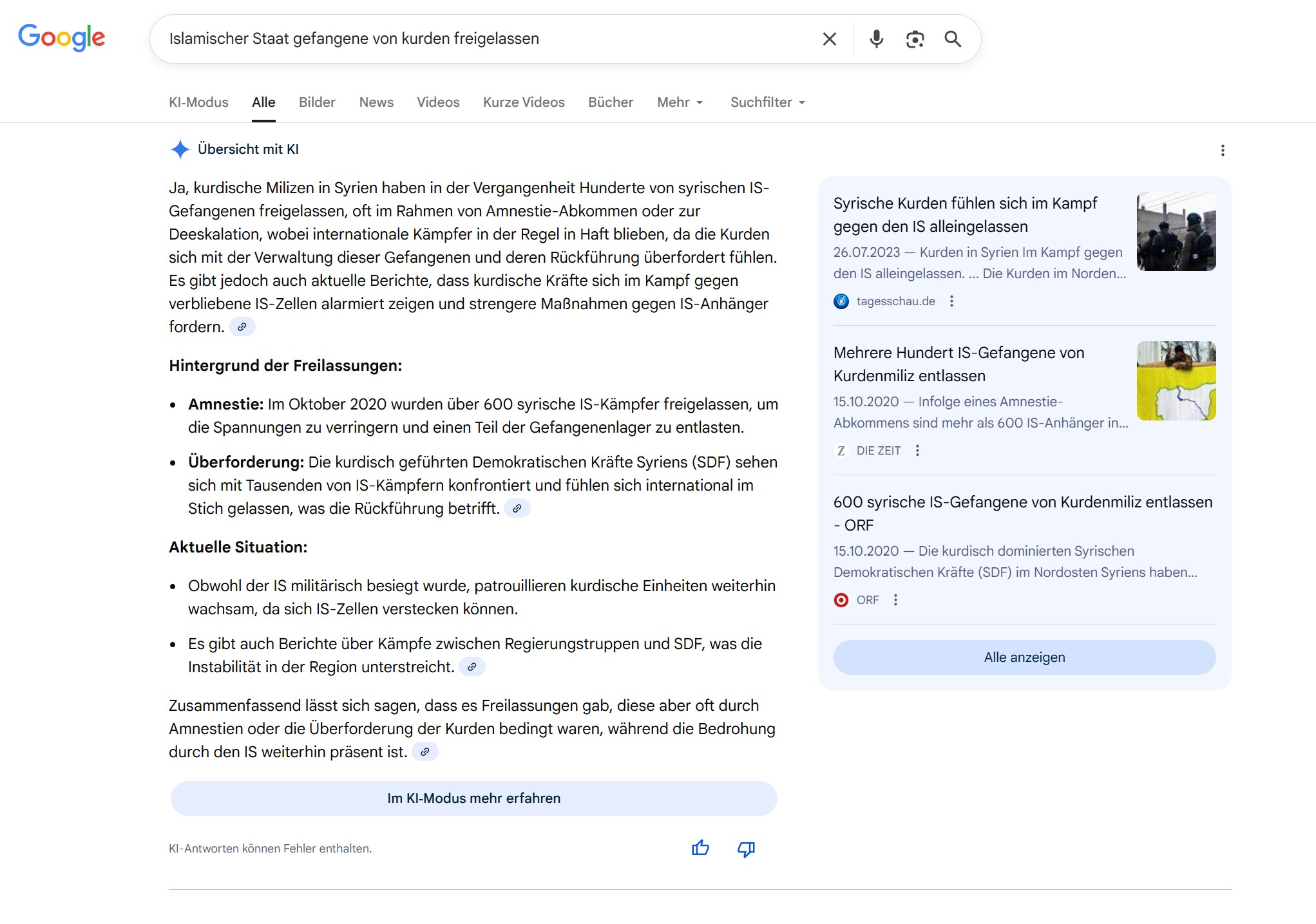The image size is (1316, 924).
Task: Open image search via camera lens icon
Action: (915, 39)
